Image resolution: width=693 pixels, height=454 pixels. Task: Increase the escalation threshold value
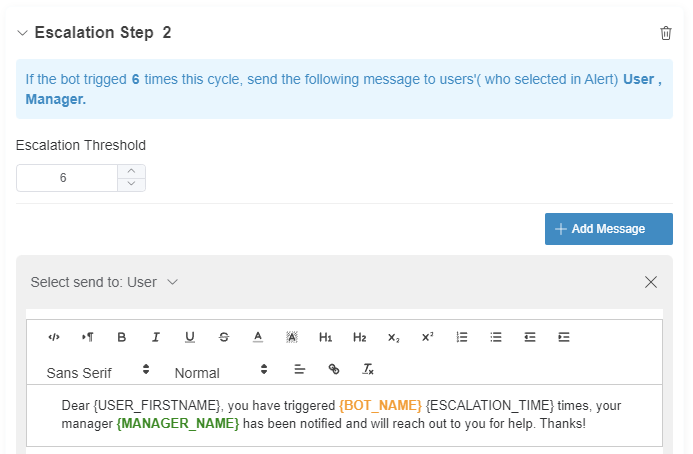point(132,171)
